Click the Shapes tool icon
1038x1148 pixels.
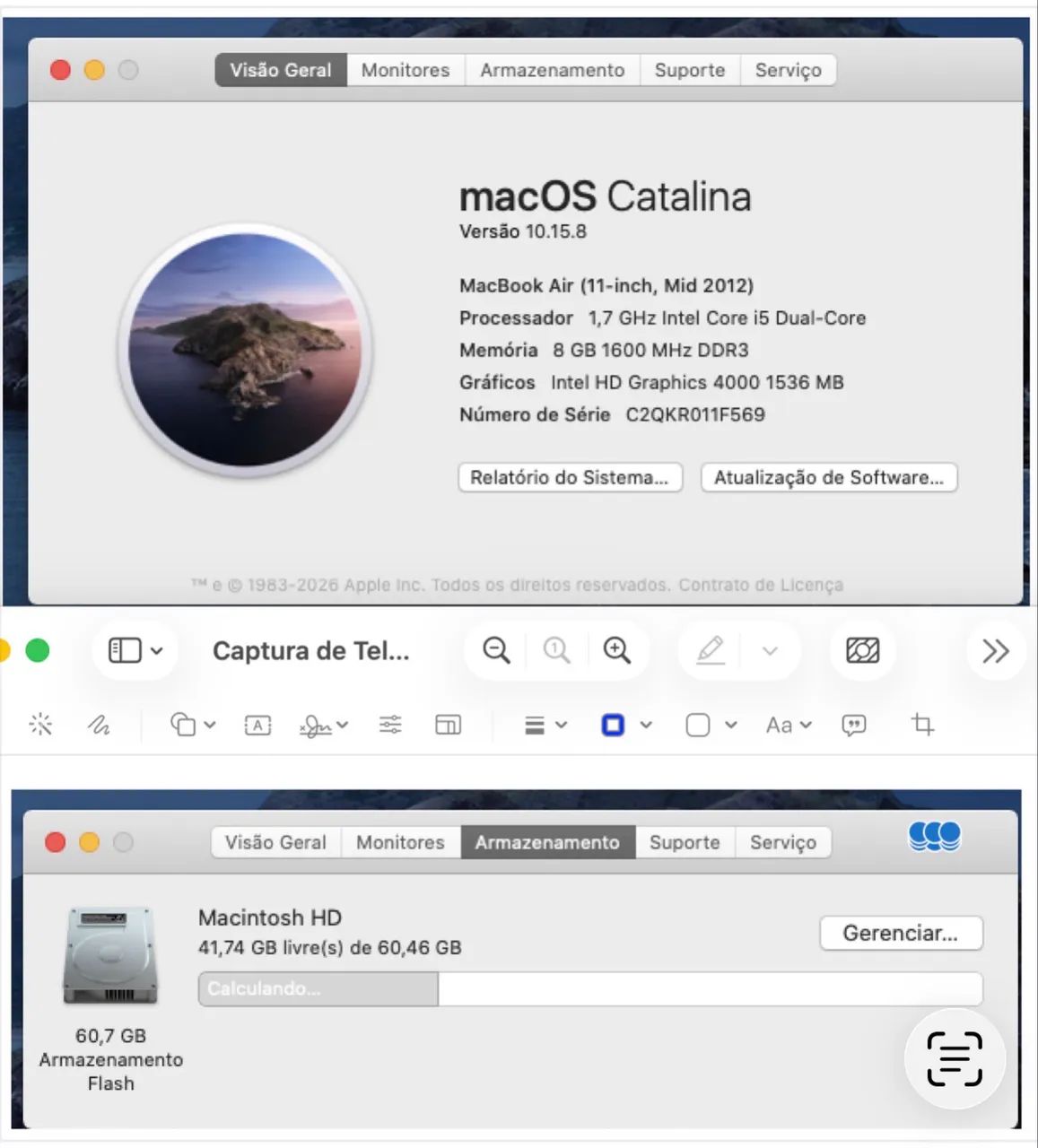pyautogui.click(x=183, y=725)
